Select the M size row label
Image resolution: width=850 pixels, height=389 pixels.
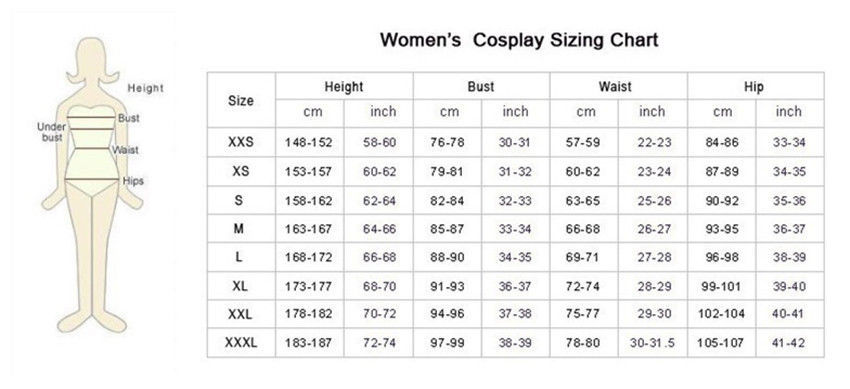(x=239, y=229)
